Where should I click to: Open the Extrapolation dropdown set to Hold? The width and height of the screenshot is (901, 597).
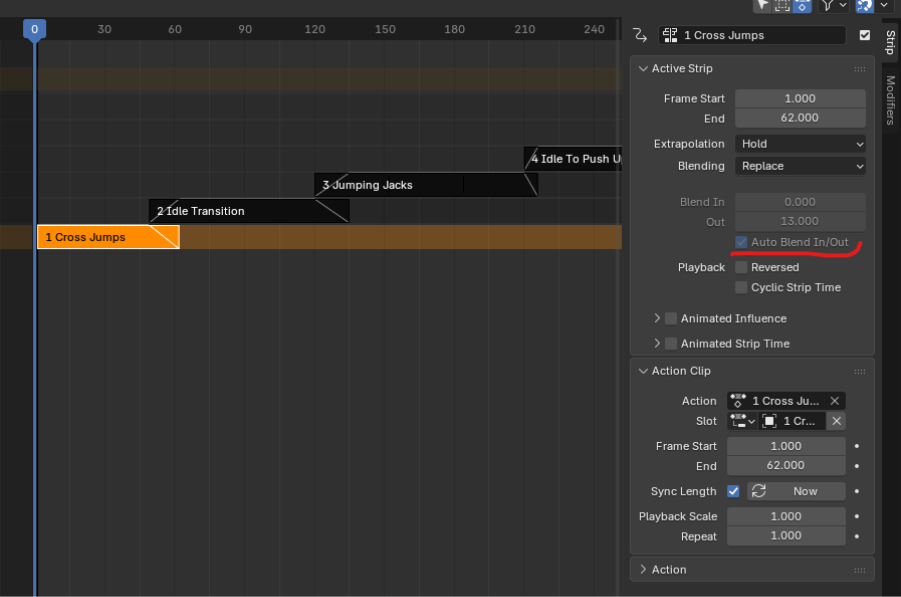[x=800, y=144]
